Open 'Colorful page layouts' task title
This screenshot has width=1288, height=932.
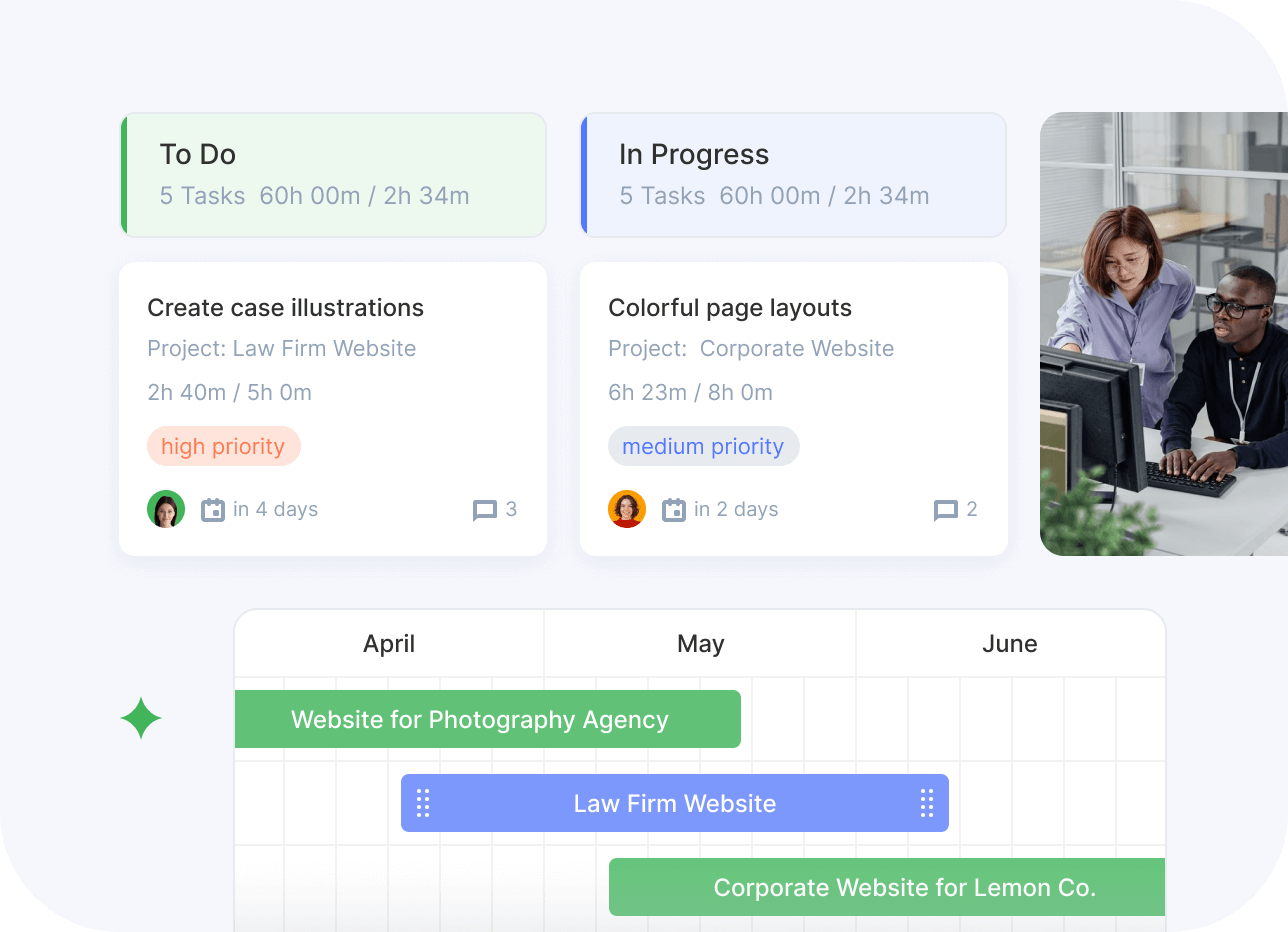coord(730,308)
